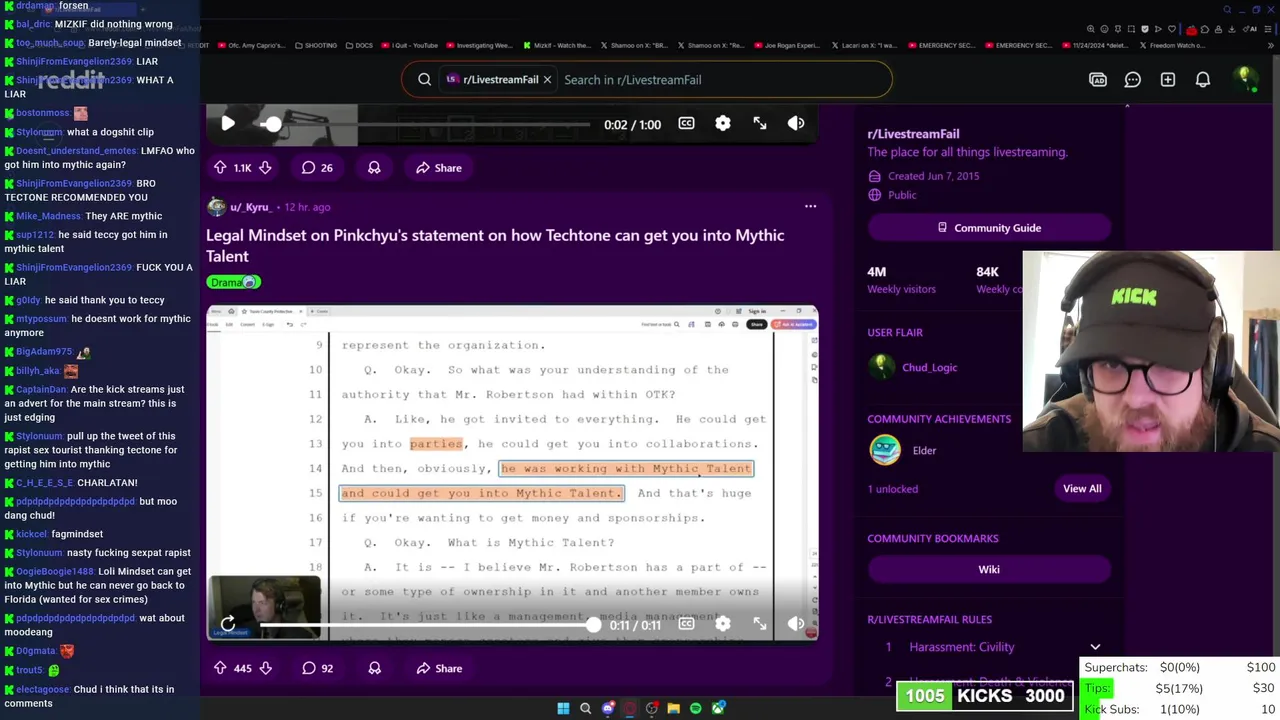Viewport: 1280px width, 720px height.
Task: Open the I Quit - YouTube bookmark
Action: (x=409, y=45)
